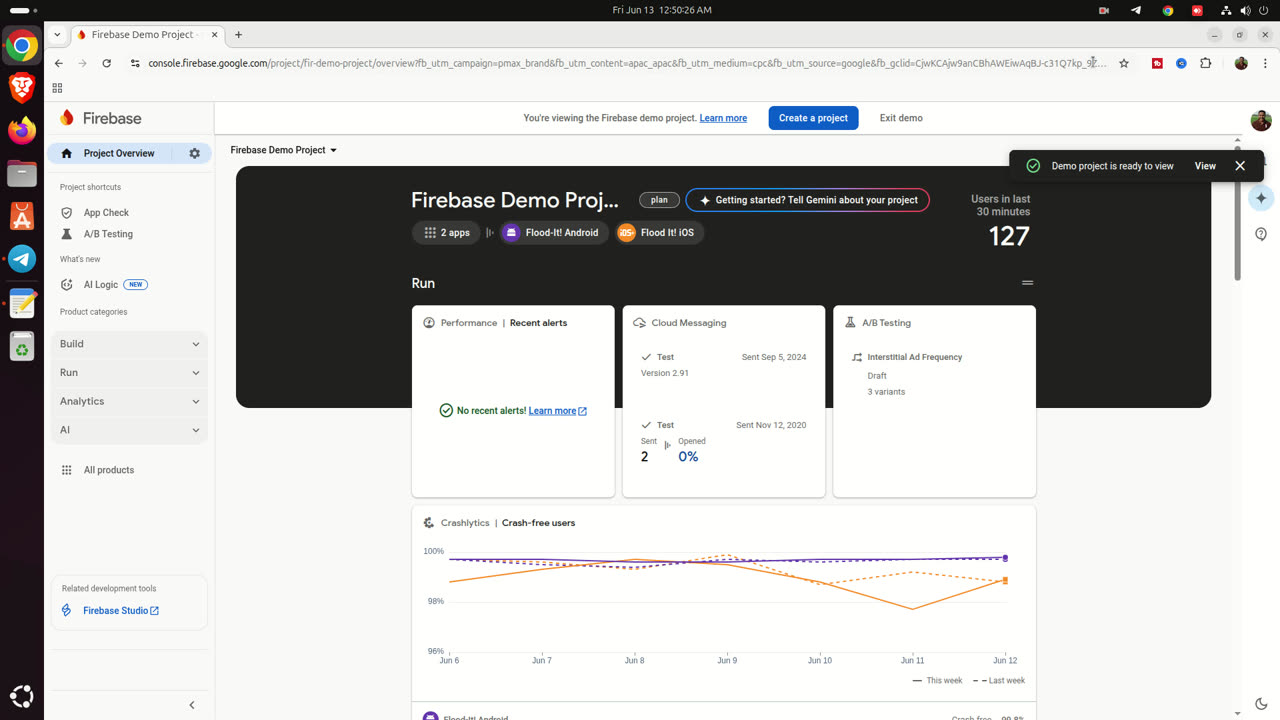The height and width of the screenshot is (720, 1280).
Task: Open AI Logic in sidebar
Action: click(x=101, y=284)
